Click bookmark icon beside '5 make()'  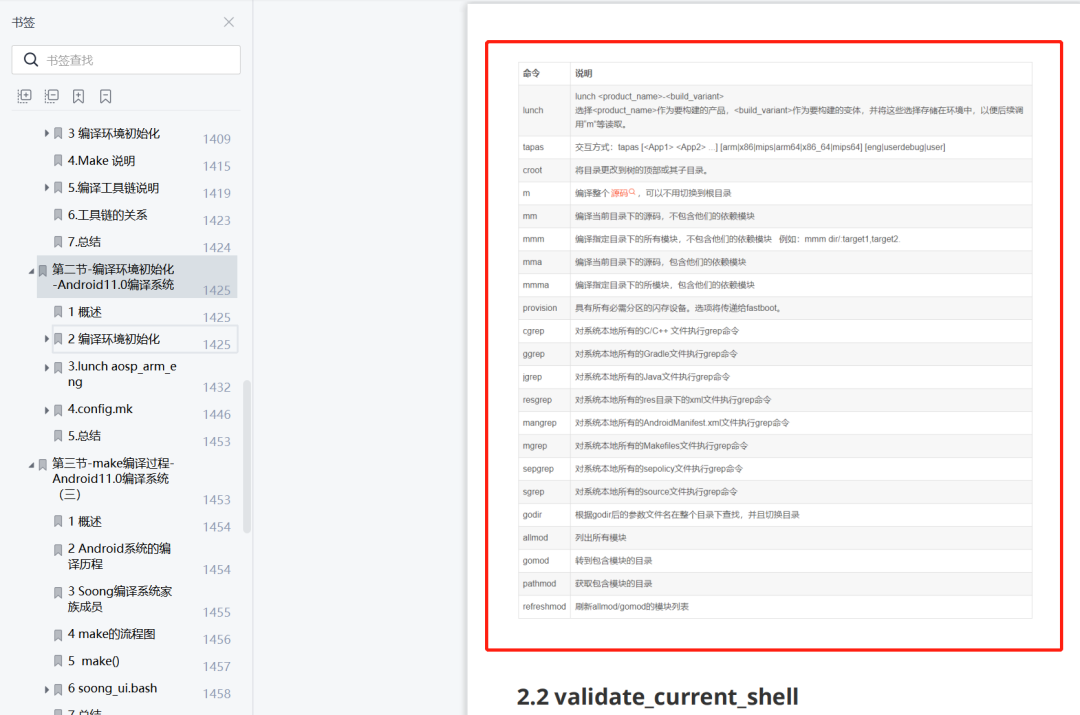[58, 661]
